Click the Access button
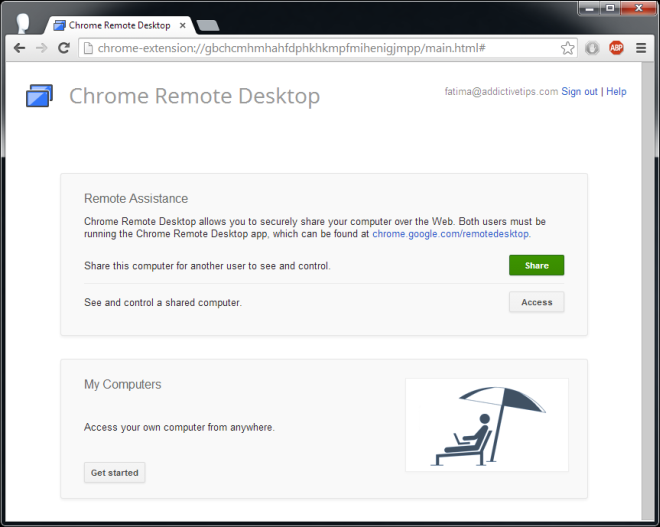Image resolution: width=660 pixels, height=527 pixels. click(x=536, y=302)
